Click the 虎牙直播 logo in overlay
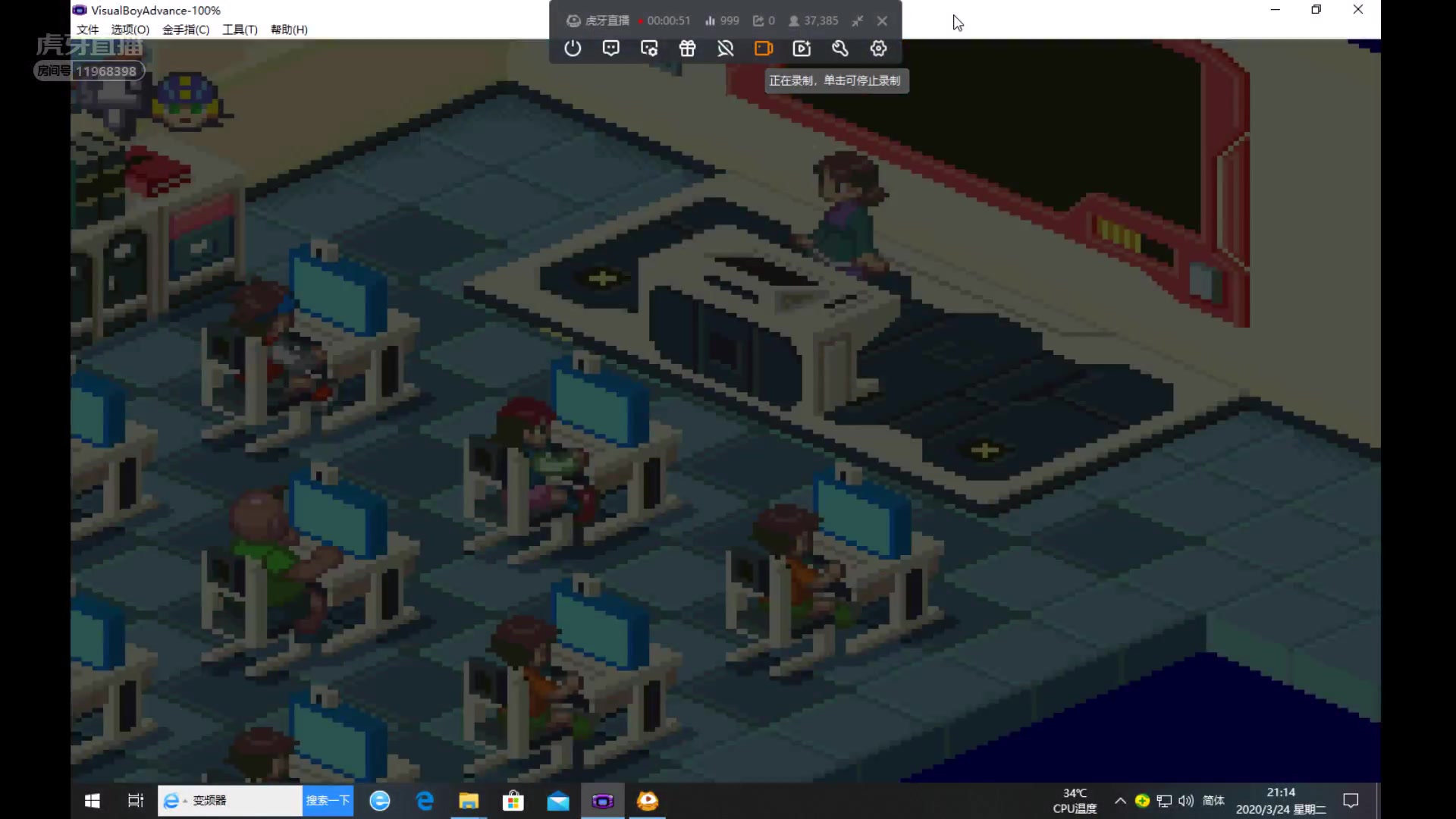The image size is (1456, 819). point(598,20)
